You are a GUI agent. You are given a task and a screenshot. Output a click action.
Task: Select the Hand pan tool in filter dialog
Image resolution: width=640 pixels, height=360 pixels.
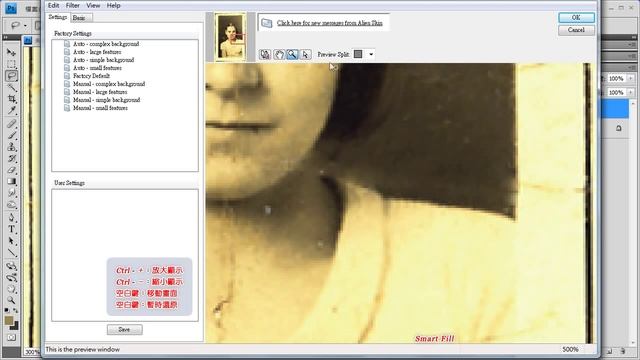279,54
